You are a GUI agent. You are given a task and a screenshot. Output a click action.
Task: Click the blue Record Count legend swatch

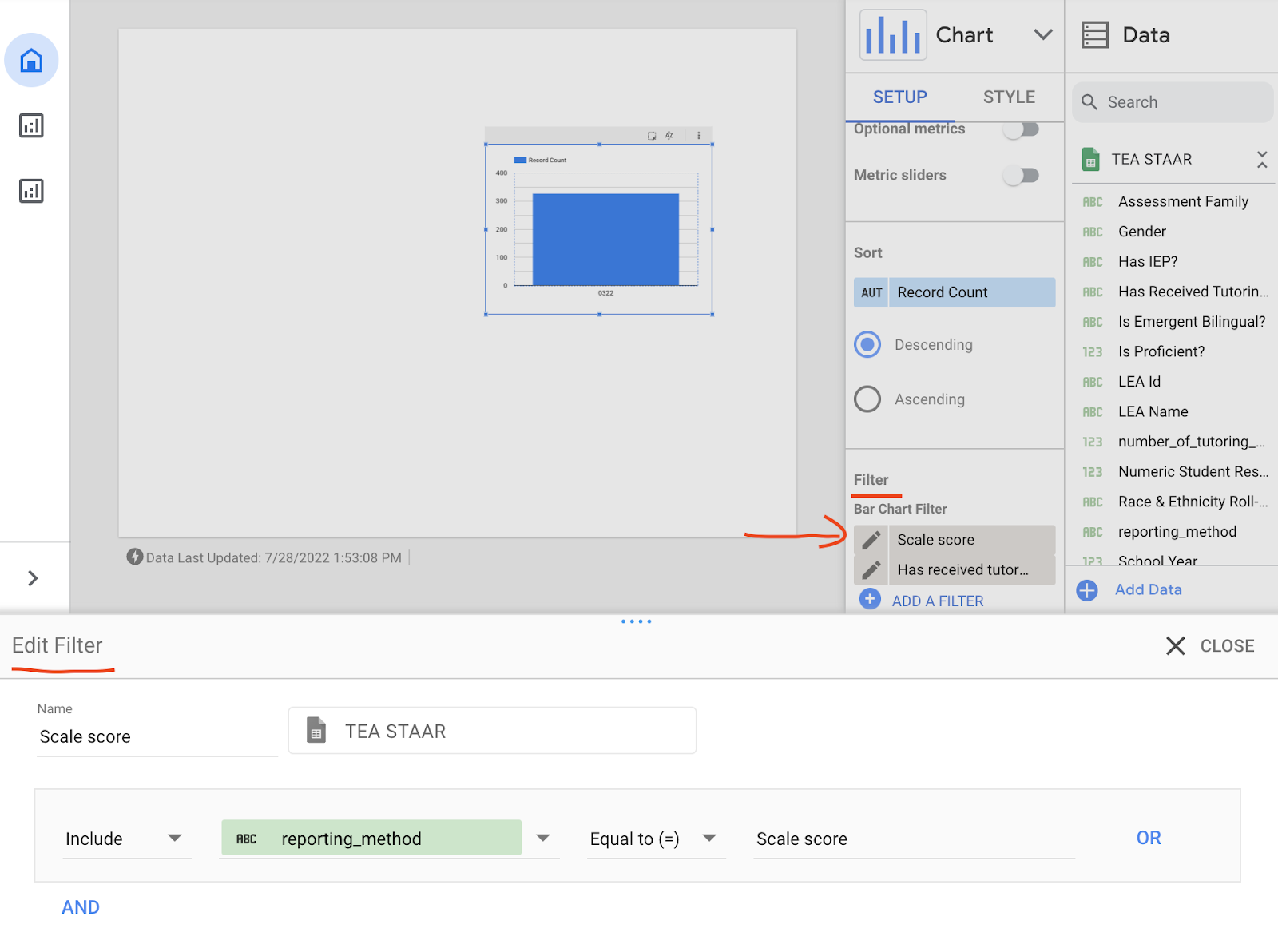pyautogui.click(x=520, y=160)
